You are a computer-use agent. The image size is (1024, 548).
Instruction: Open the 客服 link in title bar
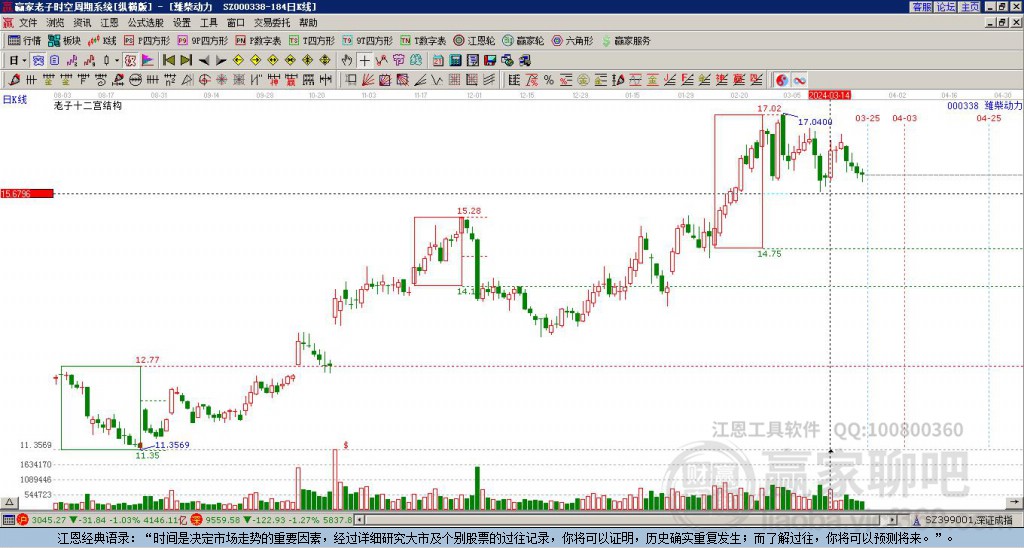921,7
